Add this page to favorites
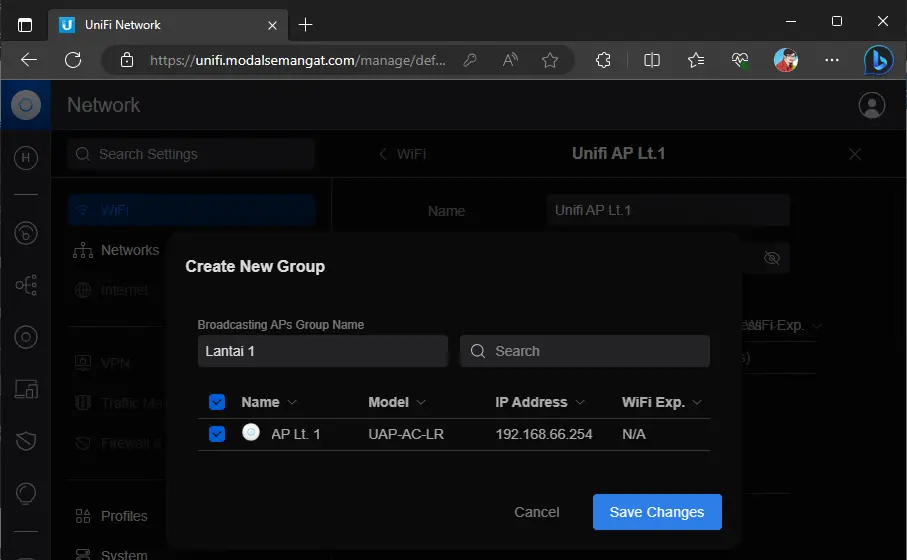 tap(550, 60)
